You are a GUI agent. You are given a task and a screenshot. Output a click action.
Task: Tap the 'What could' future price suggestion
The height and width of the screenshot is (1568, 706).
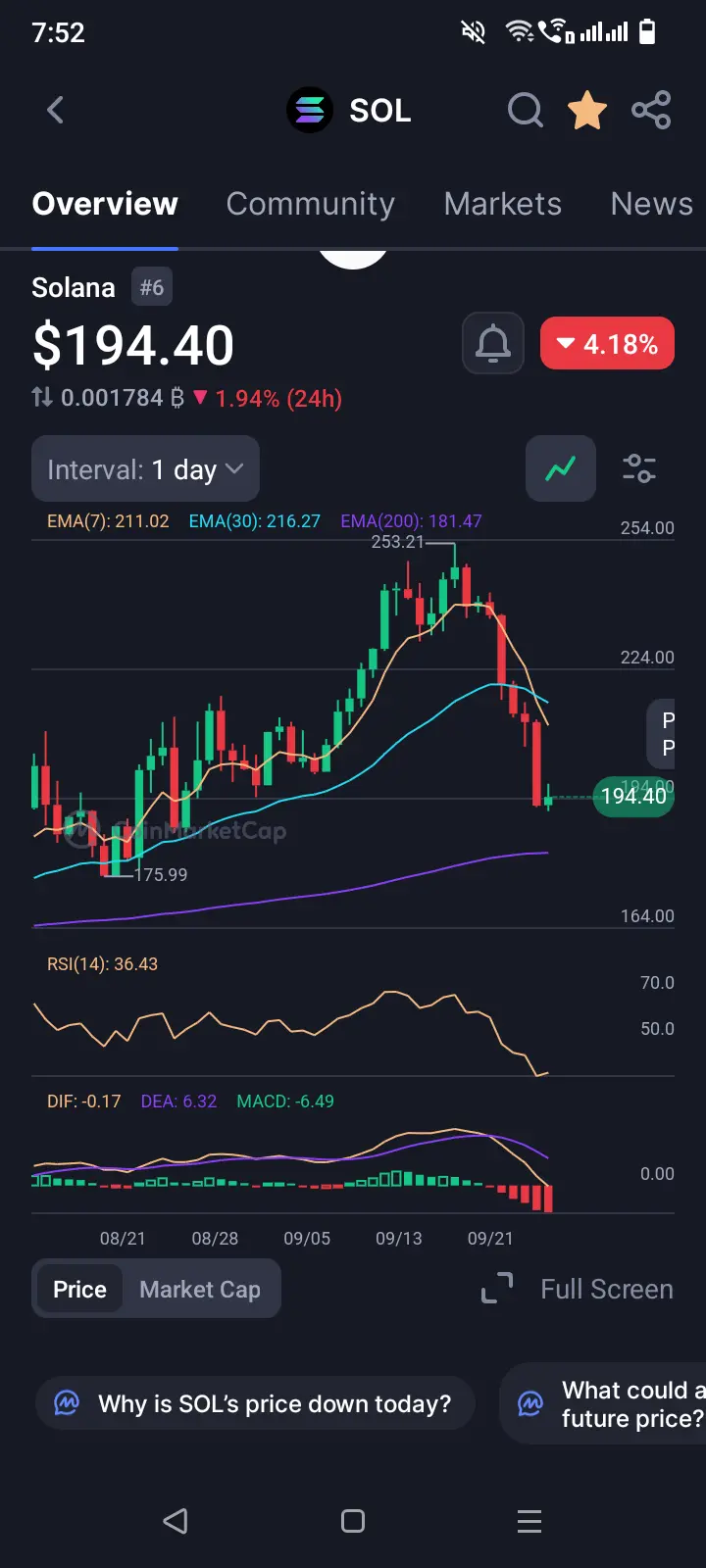pos(603,1403)
